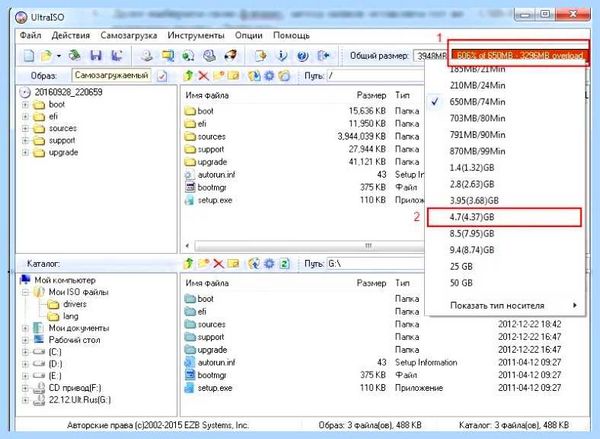
Task: Click the Make CD/DVD Image disc drive icon
Action: click(147, 56)
